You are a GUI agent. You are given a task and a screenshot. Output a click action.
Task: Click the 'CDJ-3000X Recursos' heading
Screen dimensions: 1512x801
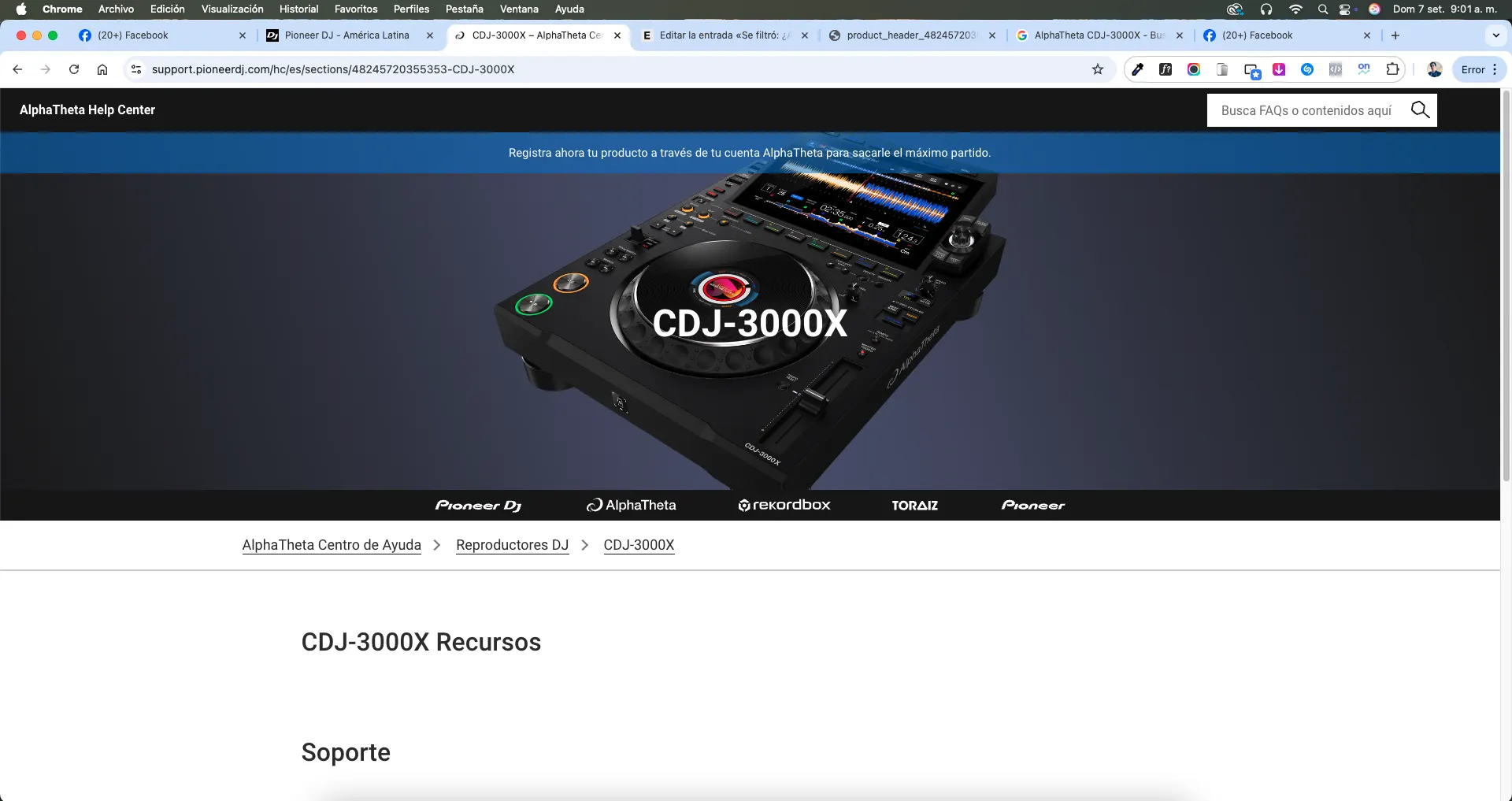421,642
